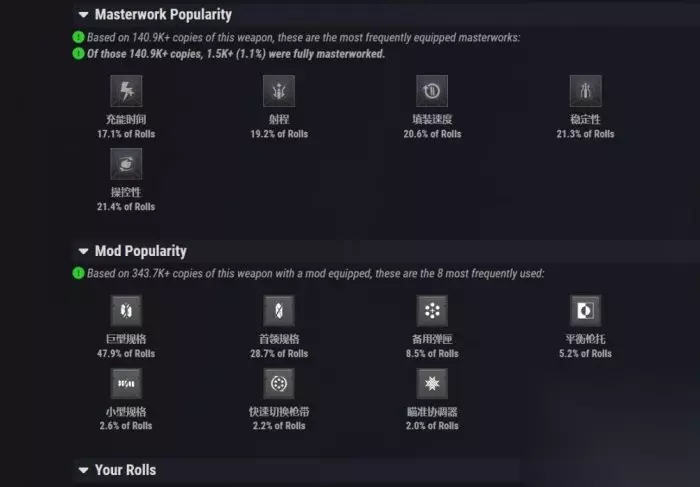Click the 快速切换枪带 mod icon

coord(279,384)
